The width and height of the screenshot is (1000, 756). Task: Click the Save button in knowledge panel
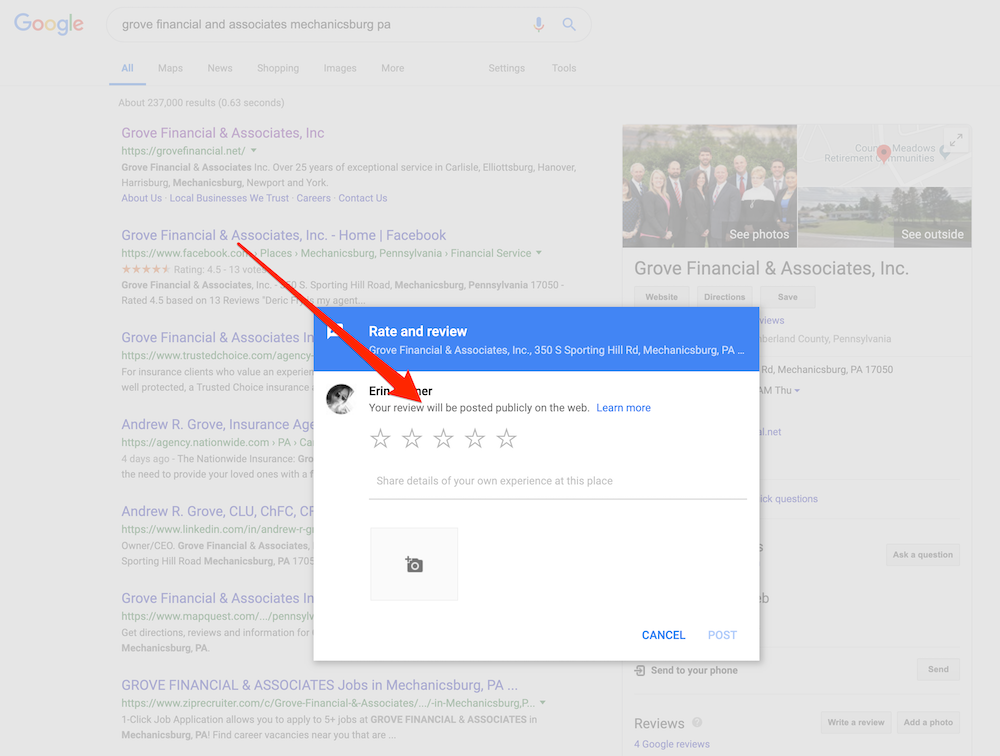pyautogui.click(x=788, y=297)
